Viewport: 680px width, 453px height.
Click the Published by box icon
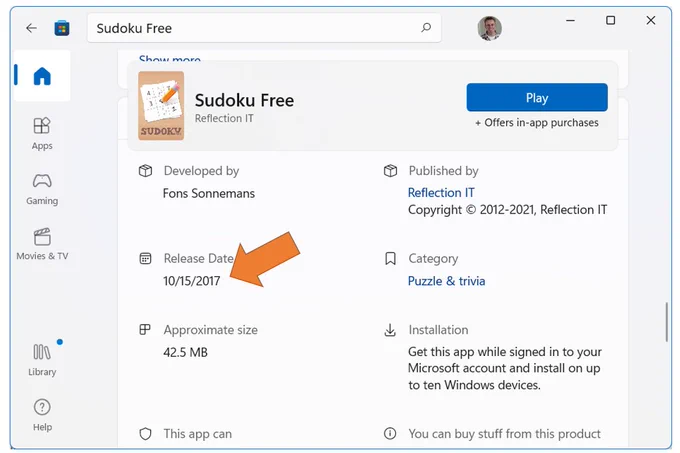point(390,171)
